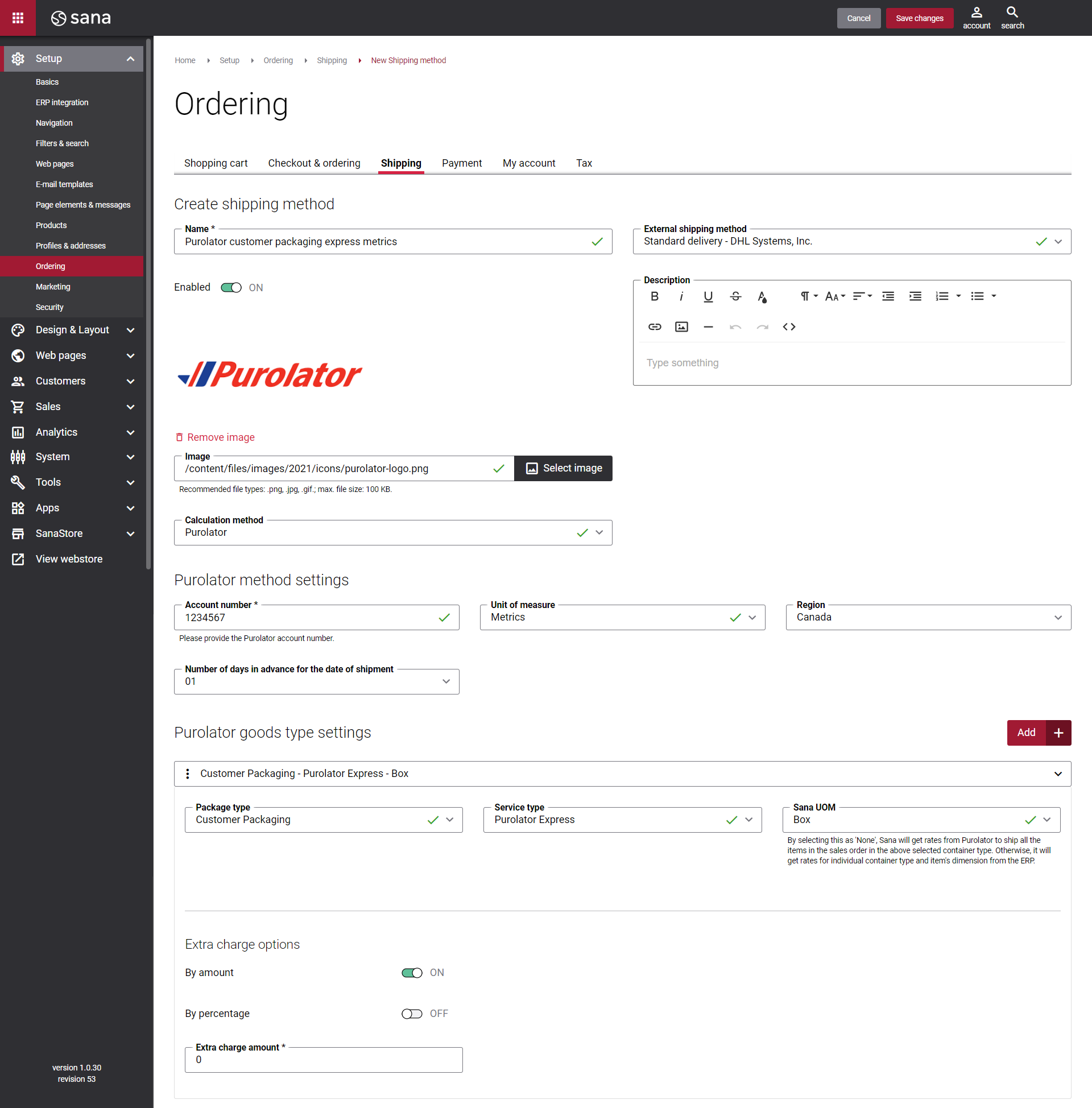Open Service type dropdown
The width and height of the screenshot is (1092, 1108).
(622, 820)
